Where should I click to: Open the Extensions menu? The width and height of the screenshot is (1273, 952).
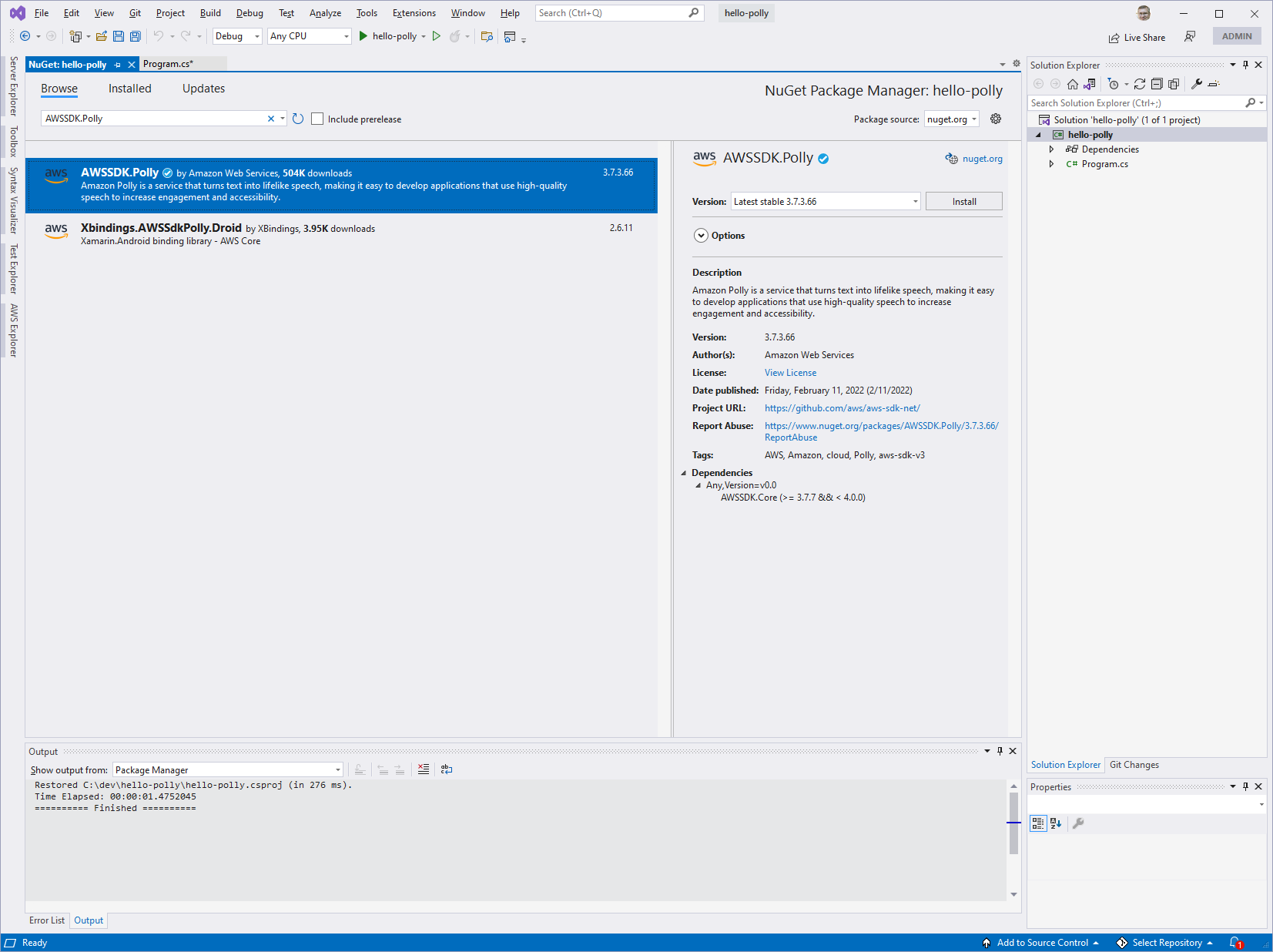[x=414, y=13]
